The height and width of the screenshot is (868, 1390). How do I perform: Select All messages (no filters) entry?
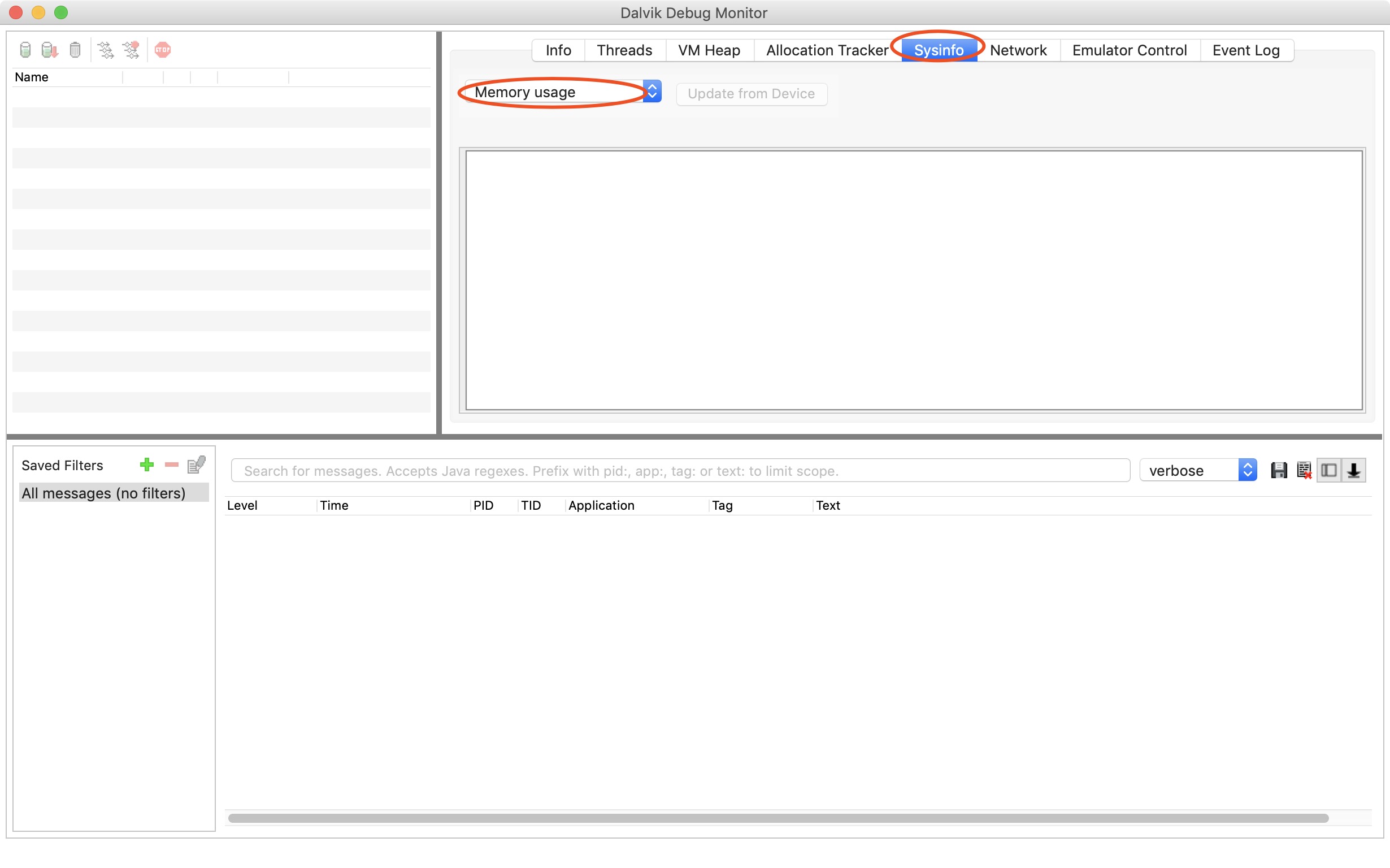pyautogui.click(x=114, y=493)
